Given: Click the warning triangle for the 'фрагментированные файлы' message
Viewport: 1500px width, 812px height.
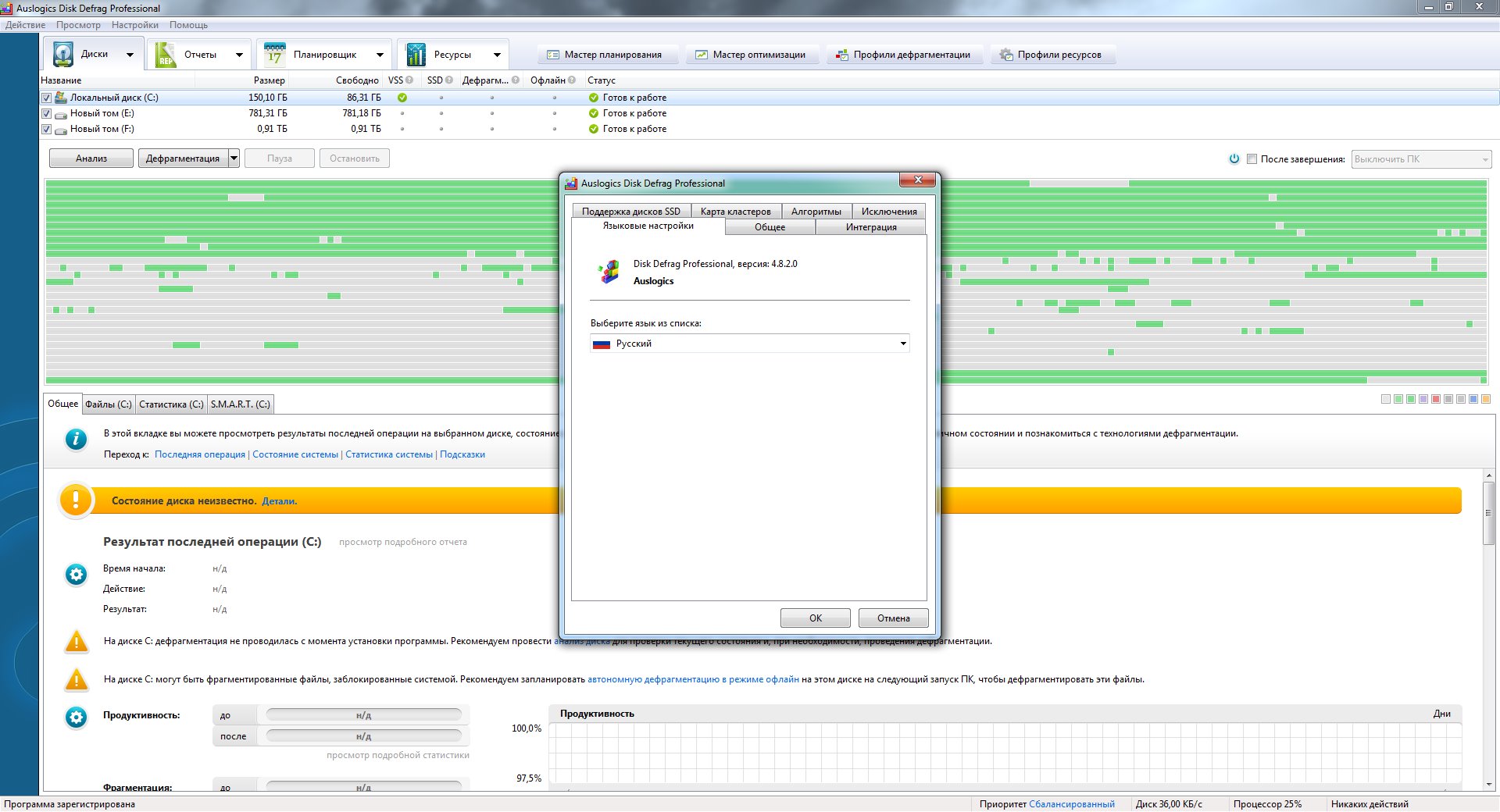Looking at the screenshot, I should tap(77, 680).
